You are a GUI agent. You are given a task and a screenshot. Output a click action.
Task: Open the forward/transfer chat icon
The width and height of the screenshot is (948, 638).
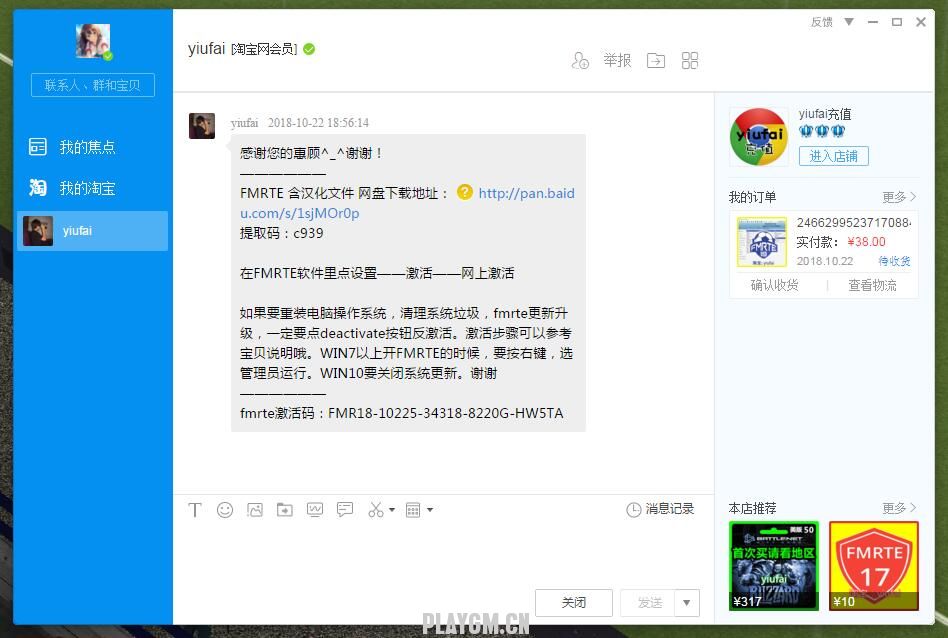click(656, 60)
